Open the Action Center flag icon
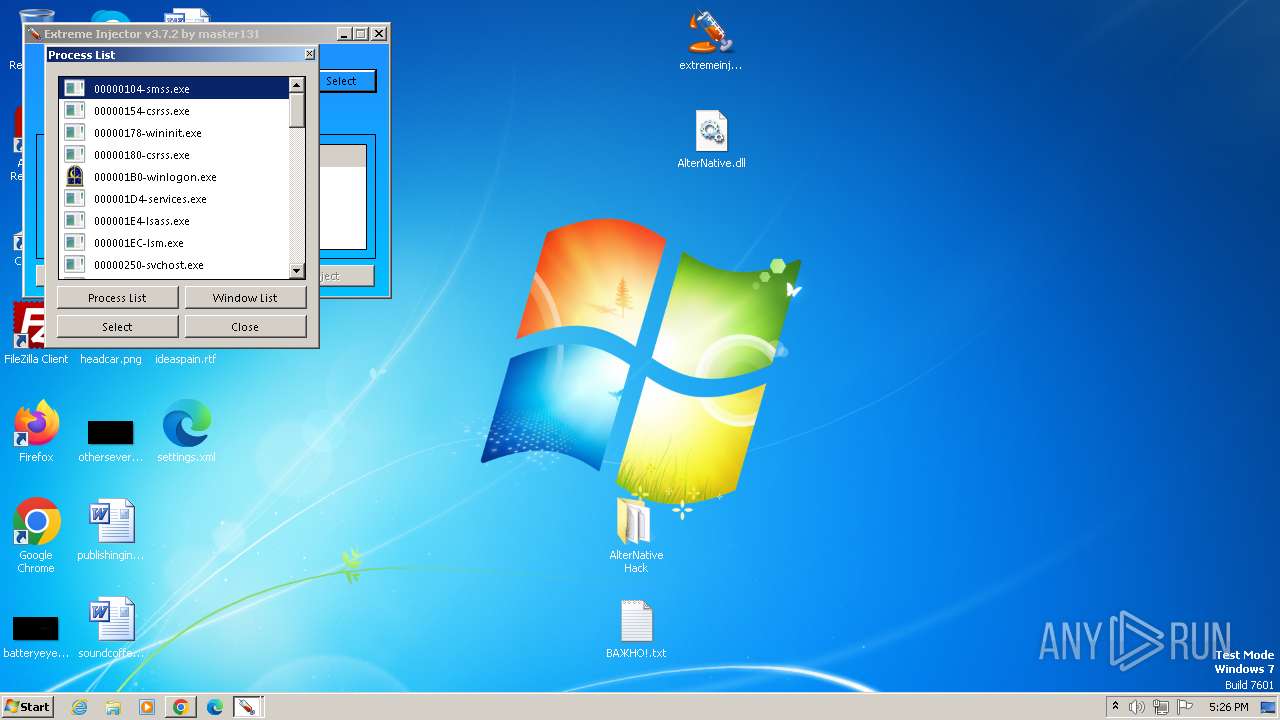Screen dimensions: 1280x720 point(1185,707)
